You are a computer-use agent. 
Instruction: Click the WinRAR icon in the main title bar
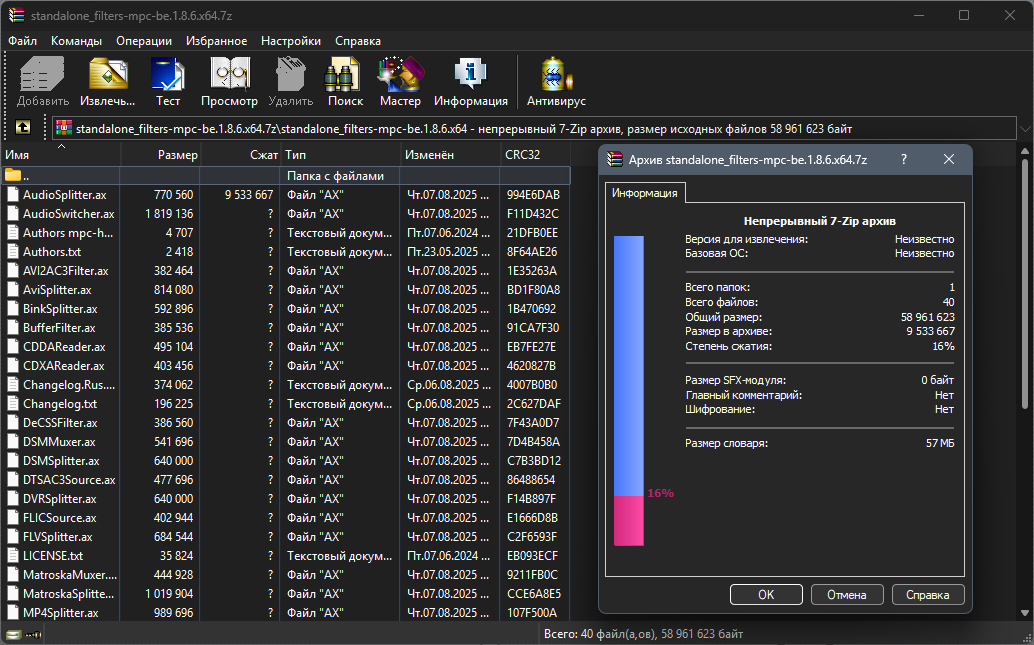[x=16, y=15]
